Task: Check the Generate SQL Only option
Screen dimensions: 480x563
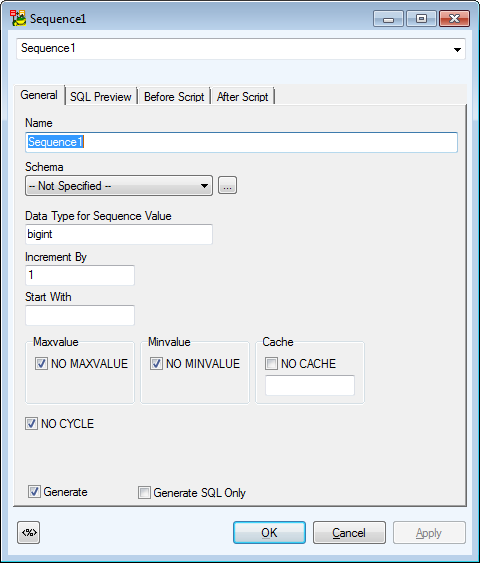Action: click(144, 492)
